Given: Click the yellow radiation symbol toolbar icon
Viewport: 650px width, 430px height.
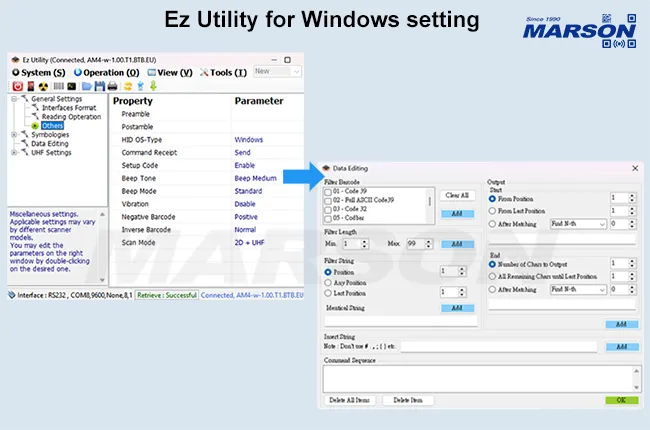Looking at the screenshot, I should [x=43, y=86].
